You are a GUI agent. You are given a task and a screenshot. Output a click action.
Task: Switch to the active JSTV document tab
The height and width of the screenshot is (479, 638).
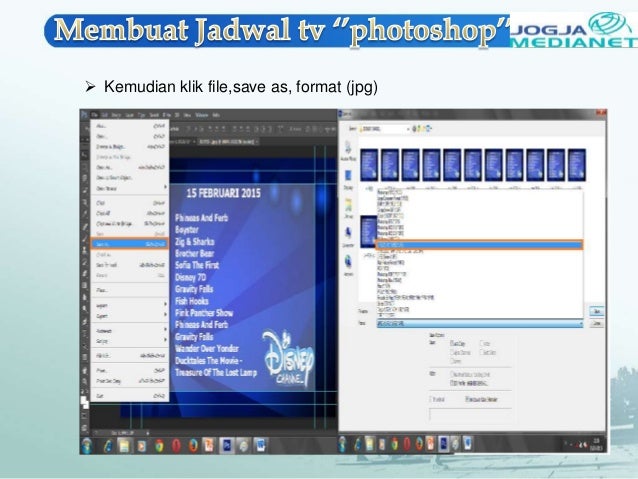[228, 142]
